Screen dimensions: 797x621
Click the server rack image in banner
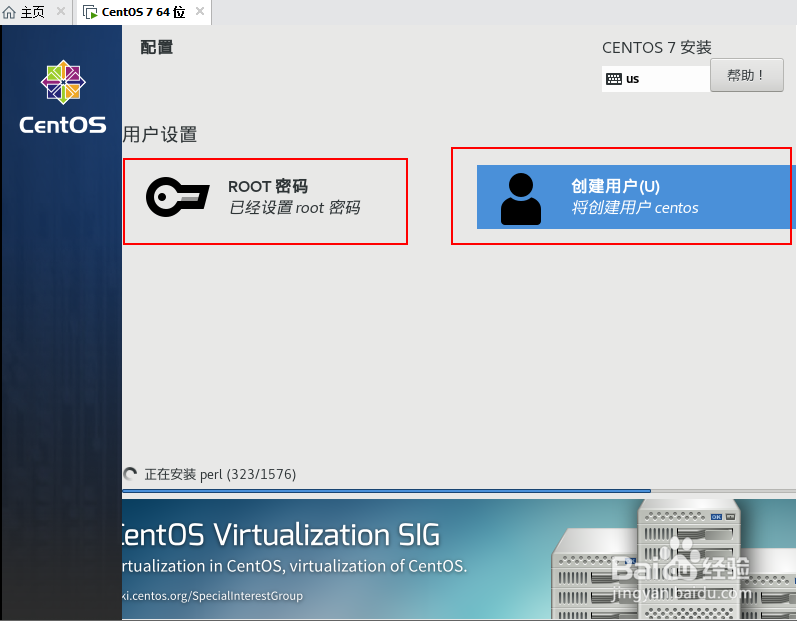click(673, 559)
